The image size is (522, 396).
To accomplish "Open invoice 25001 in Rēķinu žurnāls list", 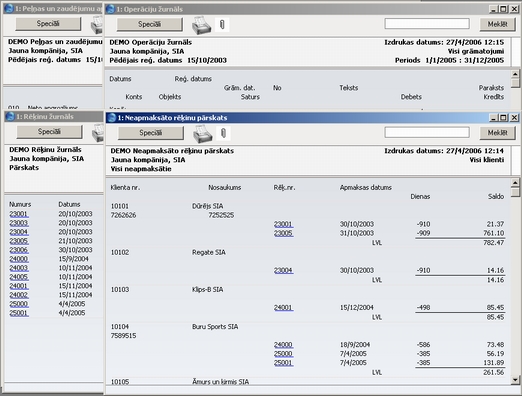I will 19,313.
